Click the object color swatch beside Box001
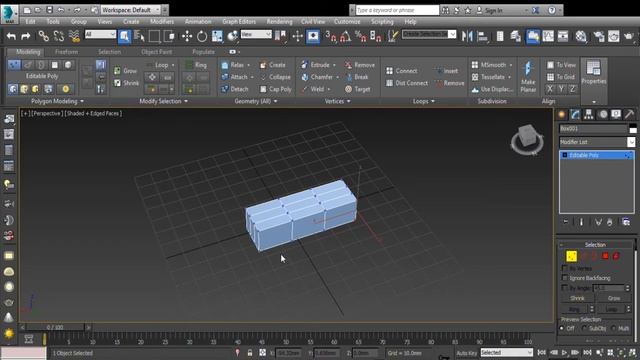640x360 pixels. [633, 129]
